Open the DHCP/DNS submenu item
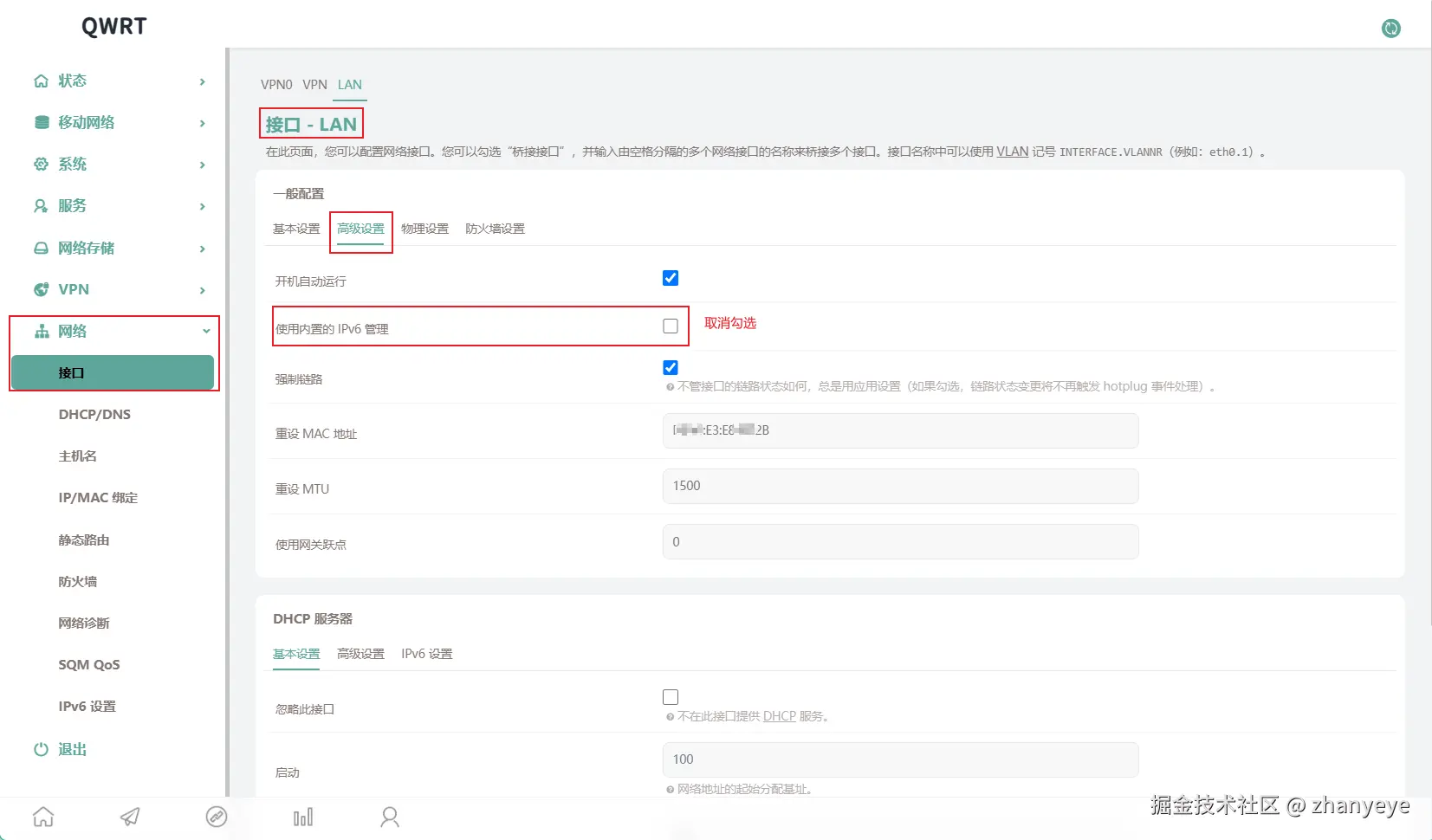Screen dimensions: 1432x840 click(x=94, y=414)
